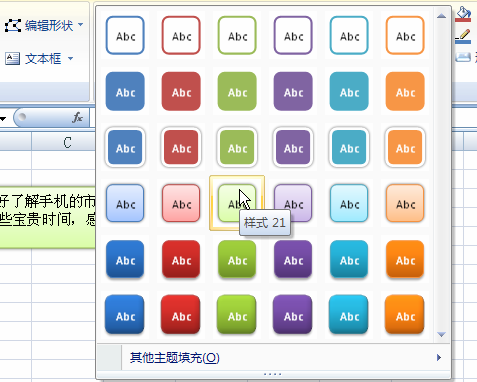The width and height of the screenshot is (477, 382).
Task: Grab the gallery resize handle dots
Action: 273,374
